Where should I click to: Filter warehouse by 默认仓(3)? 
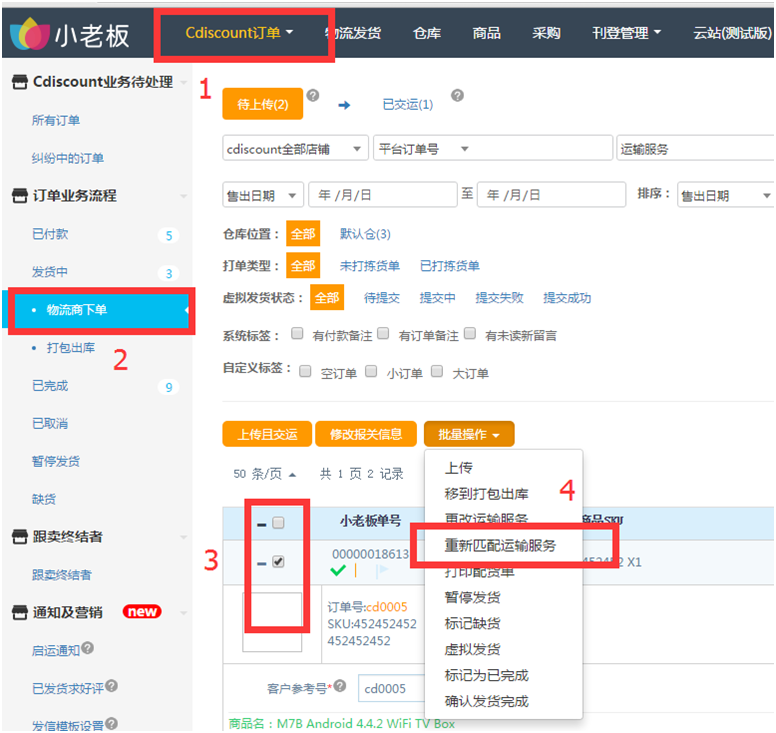365,234
